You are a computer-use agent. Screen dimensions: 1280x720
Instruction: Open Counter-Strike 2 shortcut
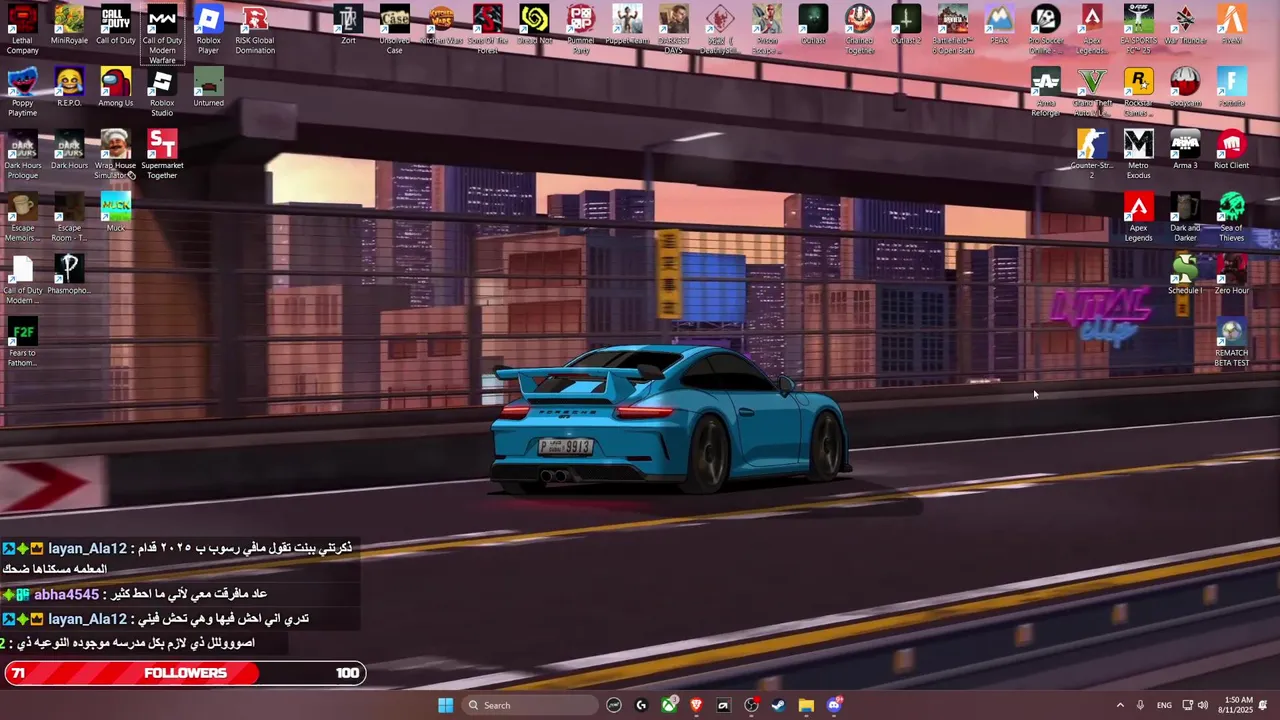tap(1092, 155)
